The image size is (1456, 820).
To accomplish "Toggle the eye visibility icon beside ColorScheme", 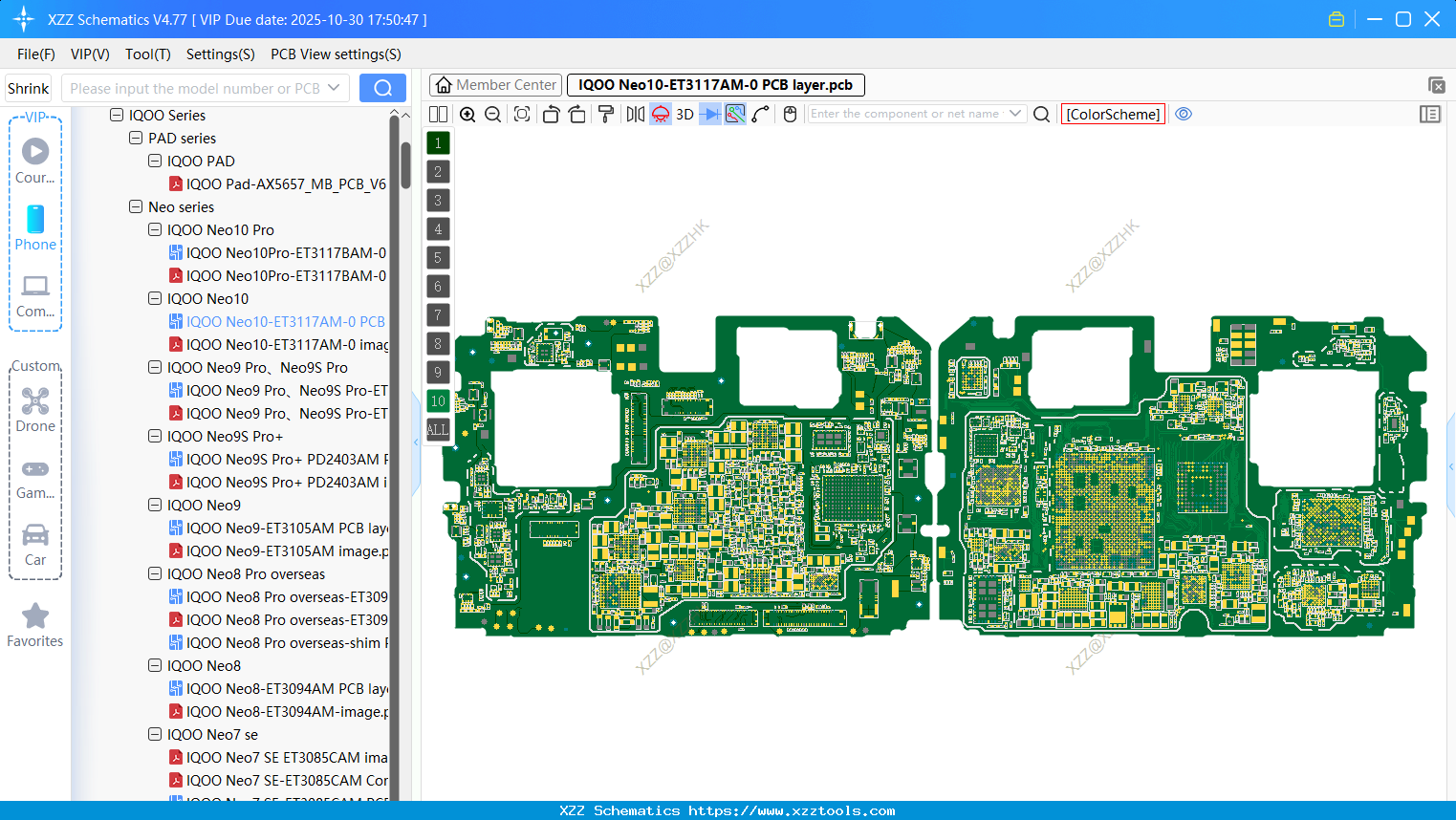I will click(1184, 114).
